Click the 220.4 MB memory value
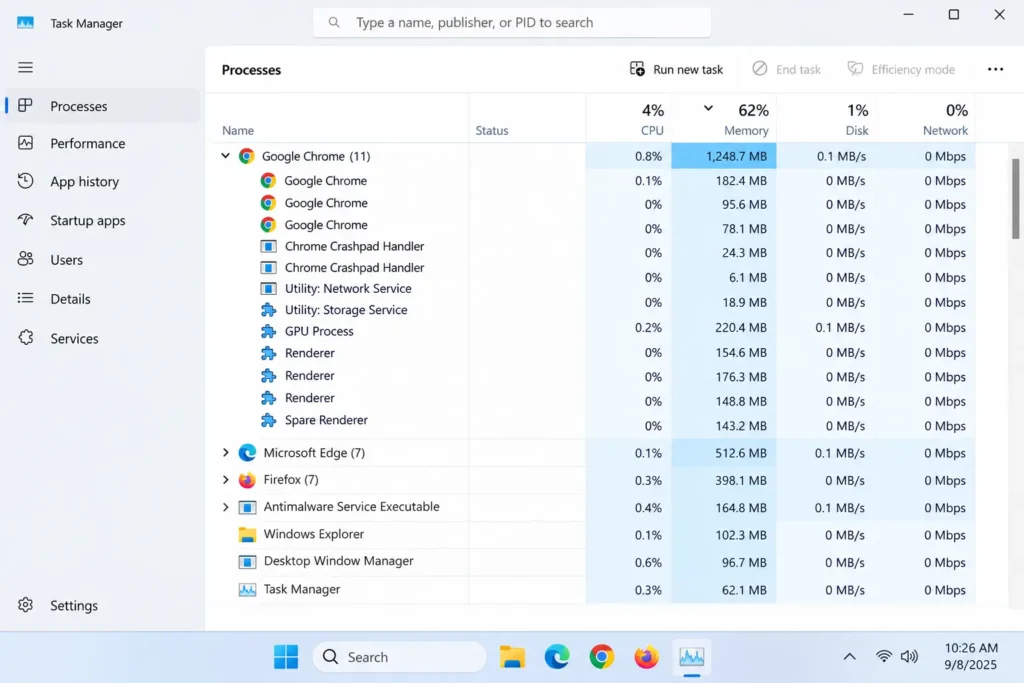Viewport: 1024px width, 683px height. coord(741,328)
